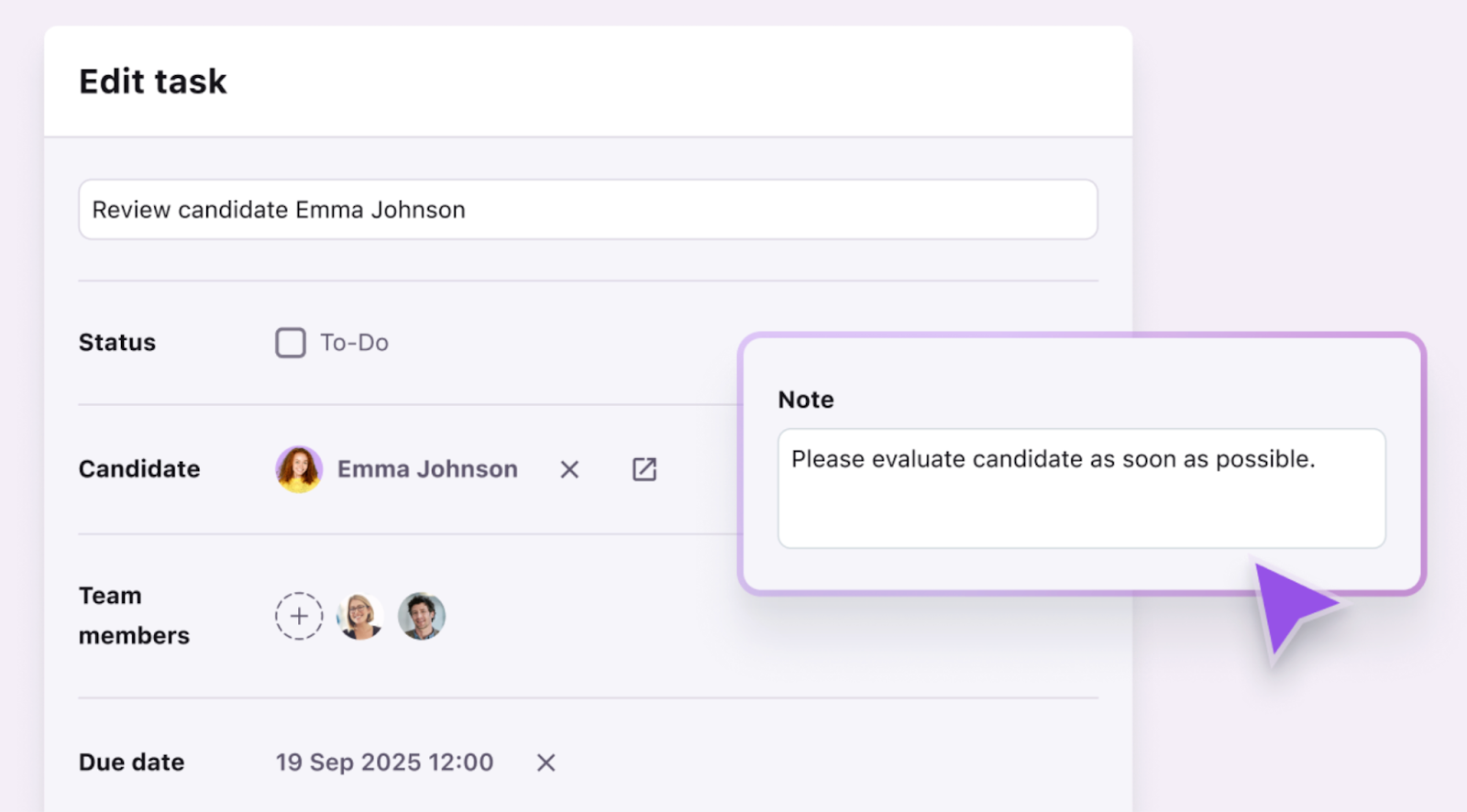Click Emma Johnson's candidate avatar

click(x=299, y=469)
